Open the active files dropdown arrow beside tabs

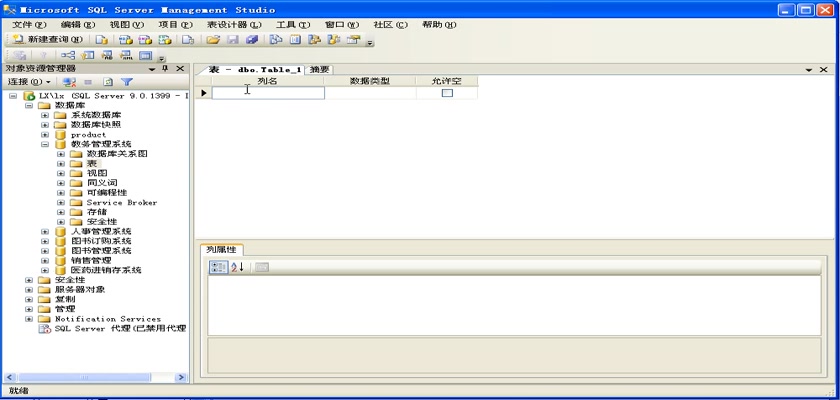click(x=808, y=70)
